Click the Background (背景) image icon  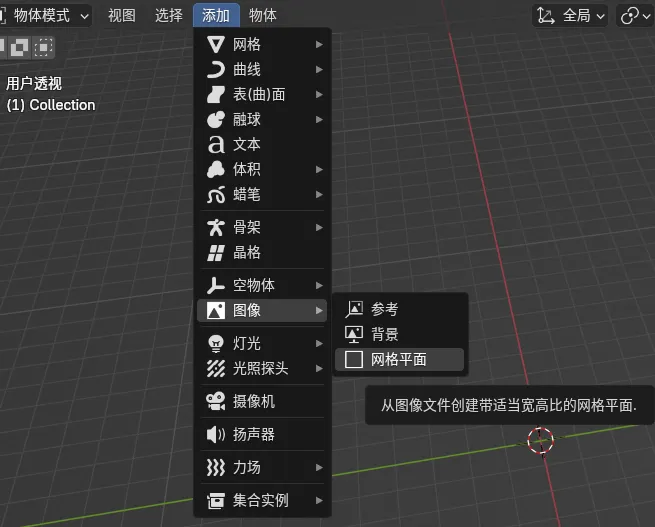click(x=354, y=334)
